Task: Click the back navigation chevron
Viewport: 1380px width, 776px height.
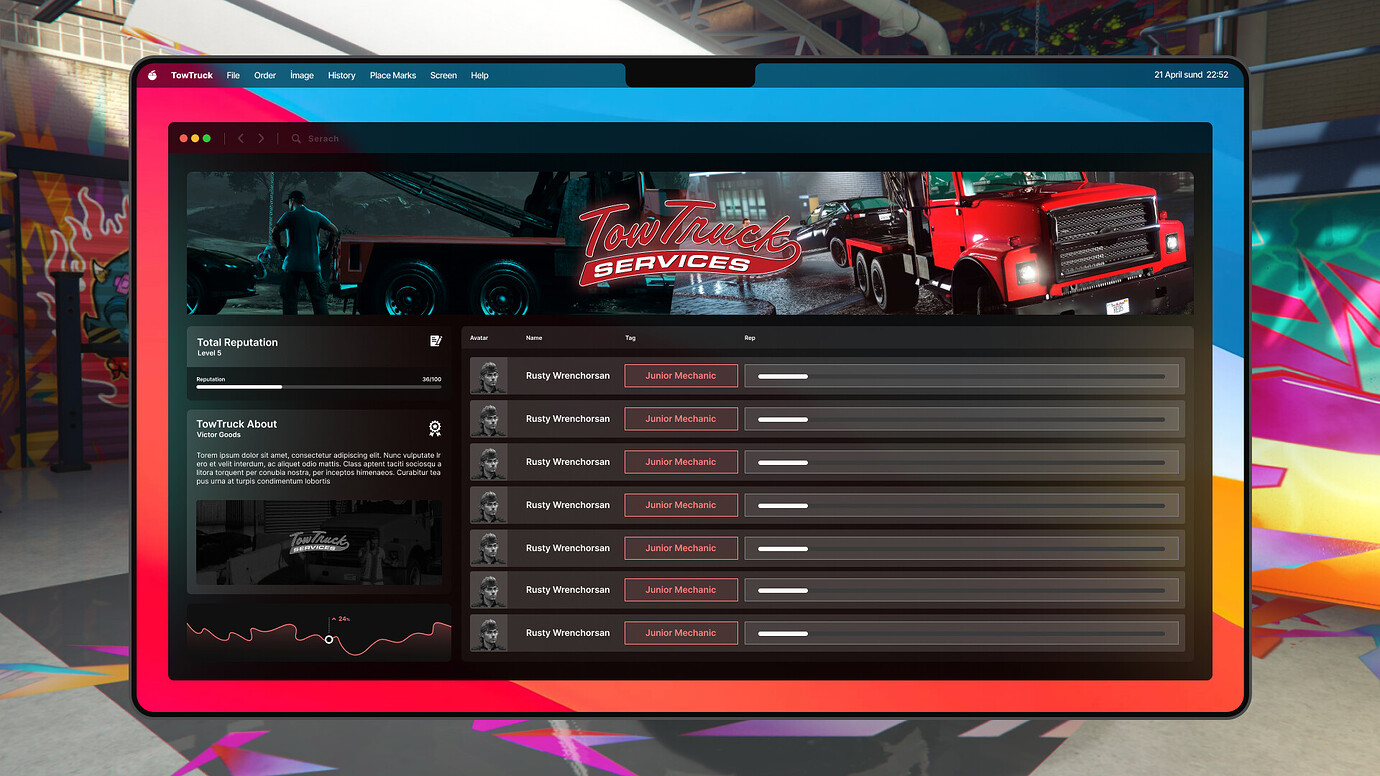Action: (x=240, y=138)
